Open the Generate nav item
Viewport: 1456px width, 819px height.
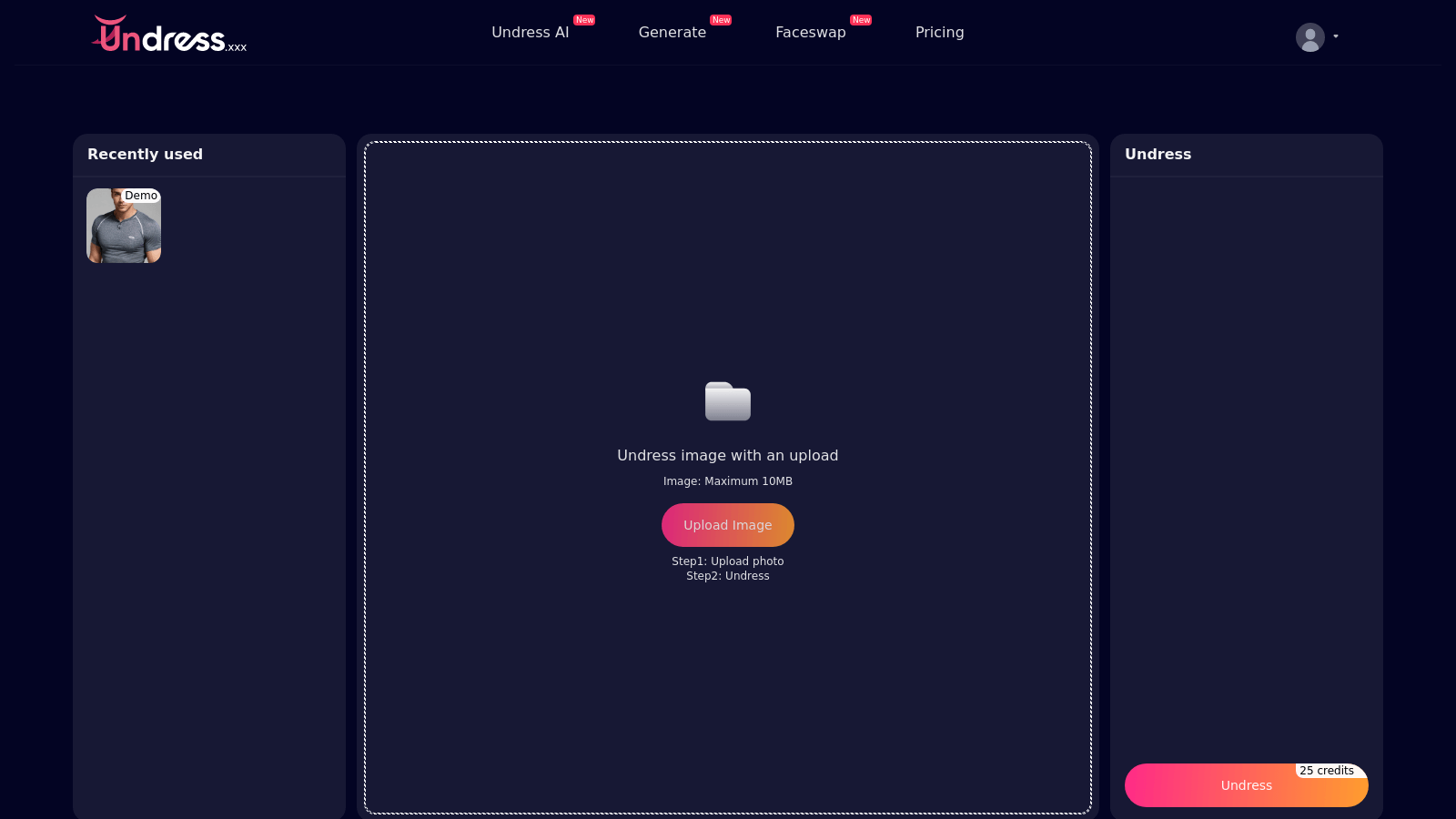[x=672, y=33]
